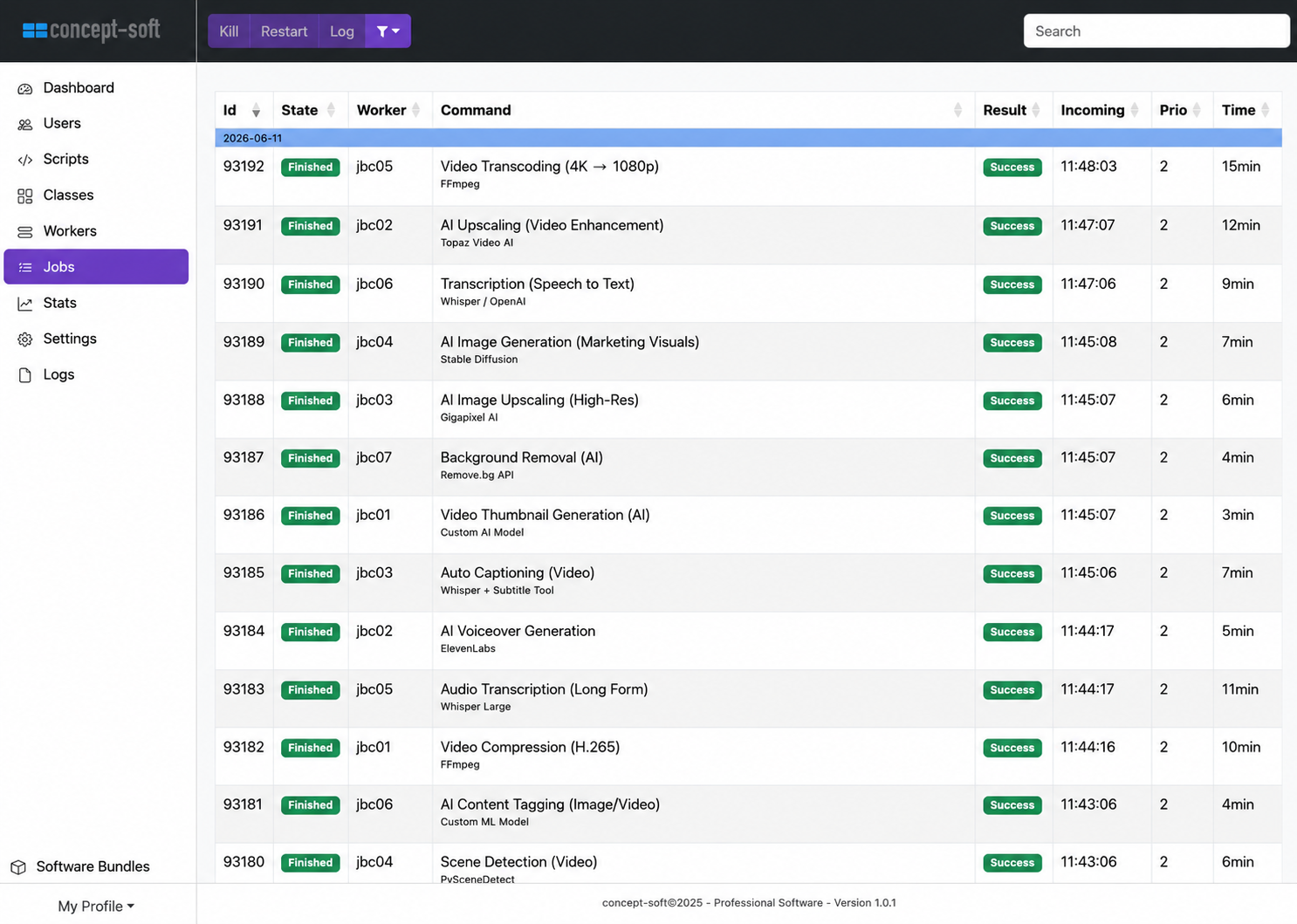Image resolution: width=1297 pixels, height=924 pixels.
Task: Click worker jbc06 in job 93190 row
Action: (374, 284)
